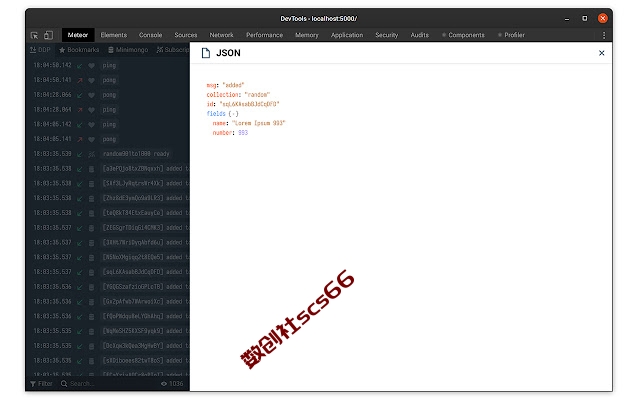Toggle the device toolbar icon
Image resolution: width=640 pixels, height=400 pixels.
[x=49, y=36]
